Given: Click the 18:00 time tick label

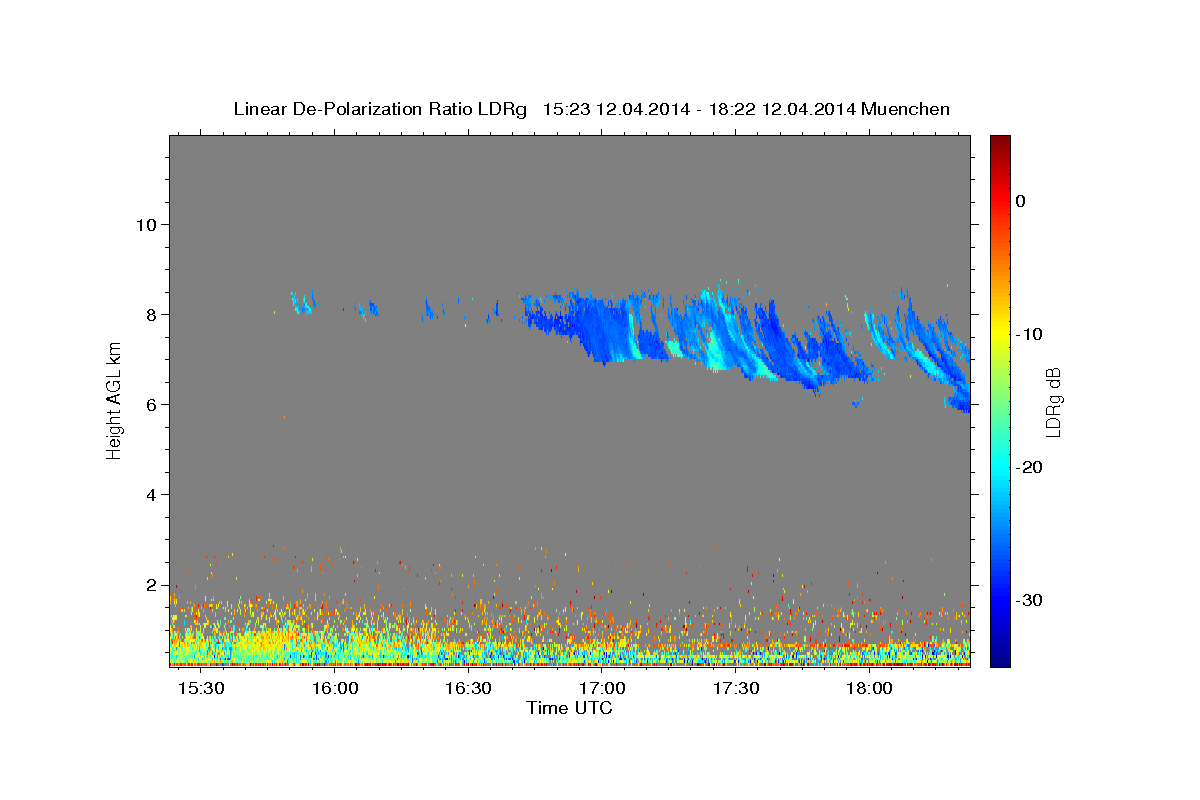Looking at the screenshot, I should click(870, 689).
